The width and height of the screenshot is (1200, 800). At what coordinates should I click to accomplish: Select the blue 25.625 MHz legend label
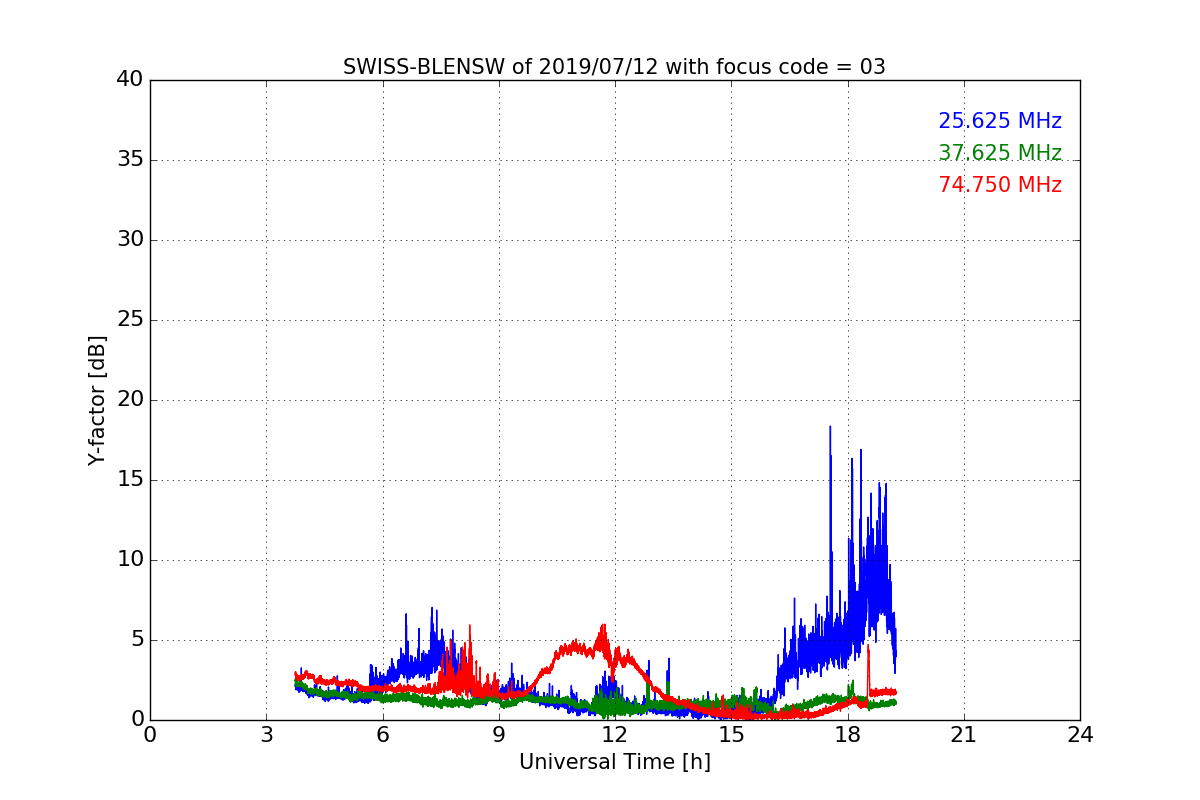pyautogui.click(x=1000, y=121)
